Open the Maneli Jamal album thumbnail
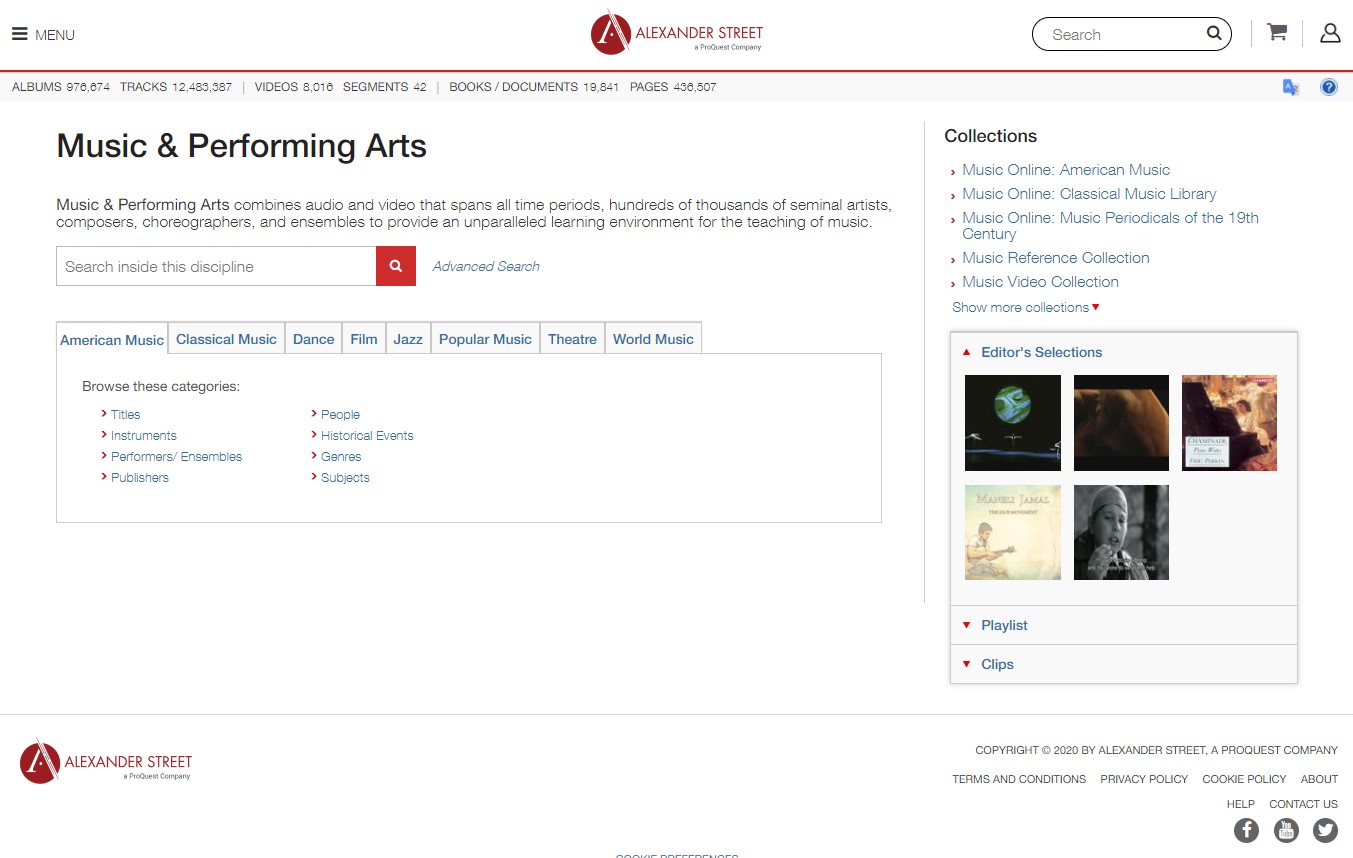The width and height of the screenshot is (1353, 858). [x=1013, y=532]
